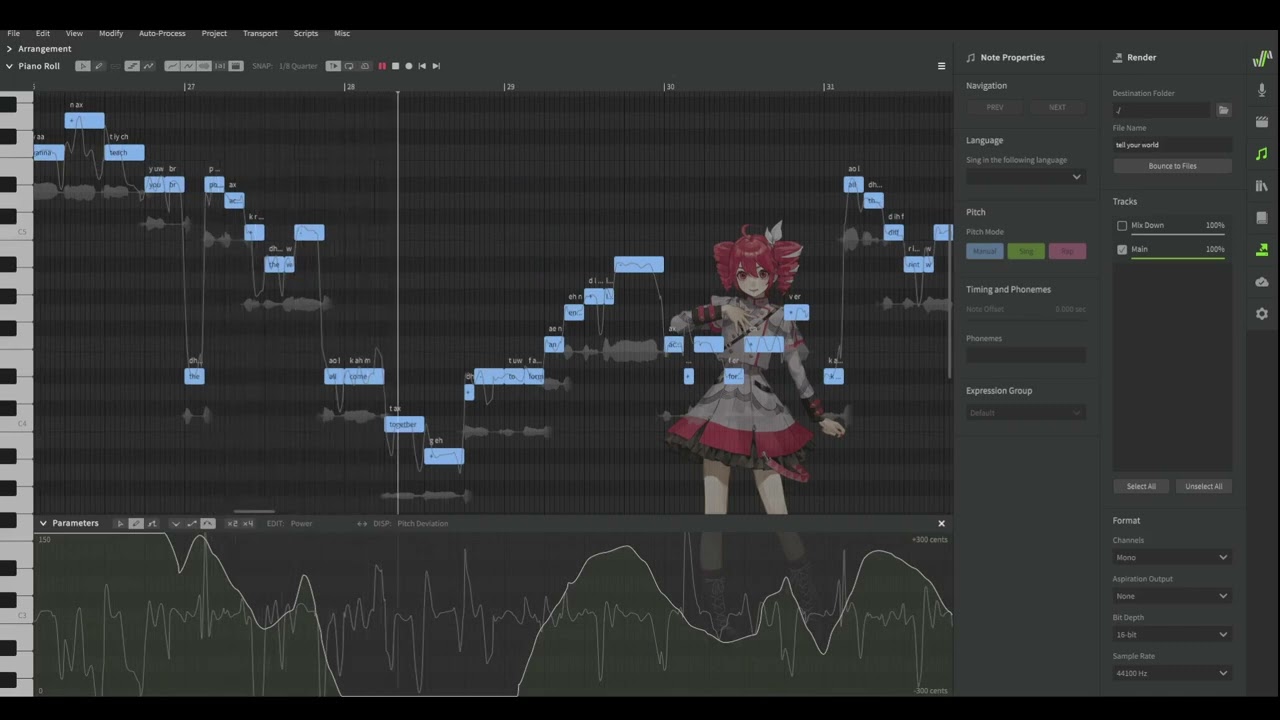The image size is (1280, 720).
Task: Set pitch mode to Manual
Action: (985, 251)
